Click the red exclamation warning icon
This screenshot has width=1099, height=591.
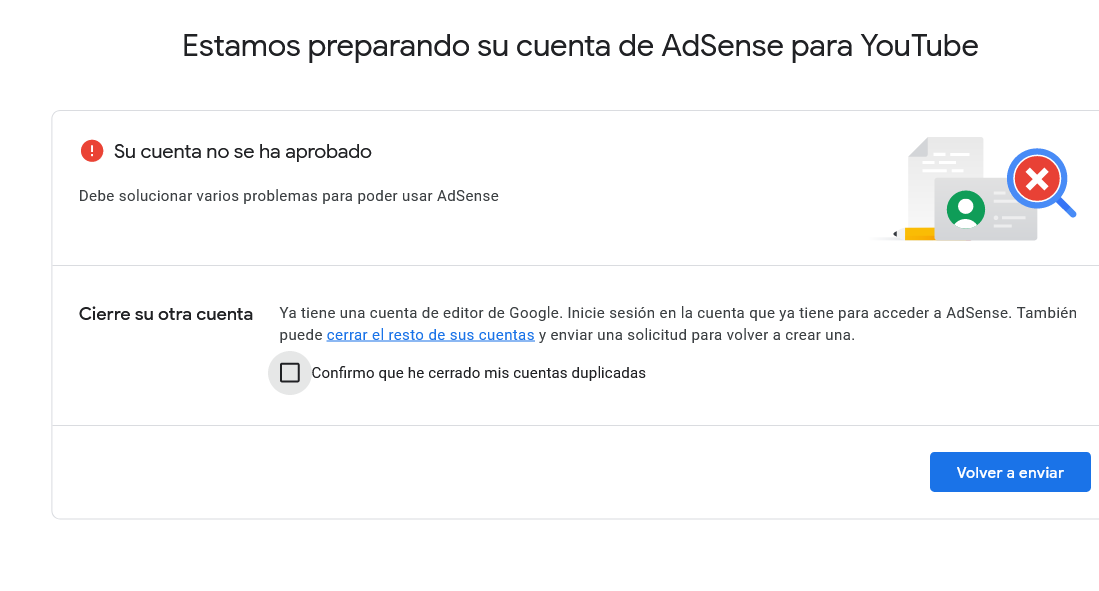92,151
